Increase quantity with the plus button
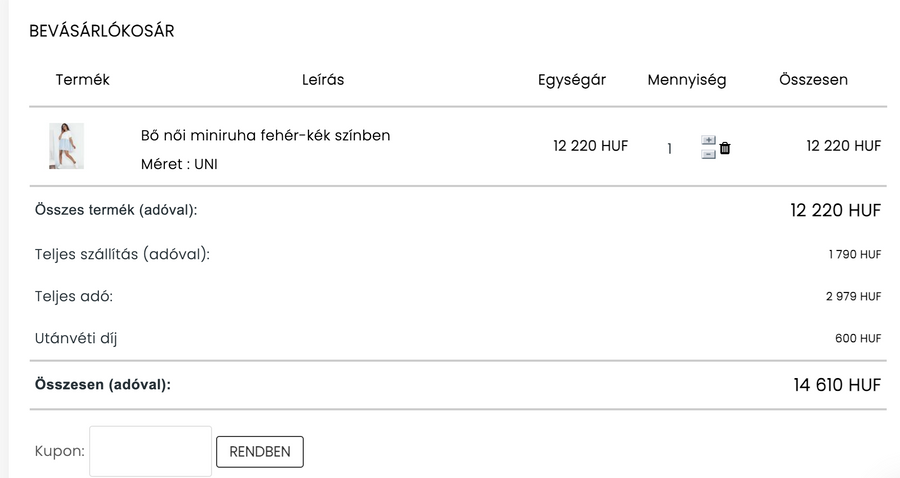 [x=708, y=141]
